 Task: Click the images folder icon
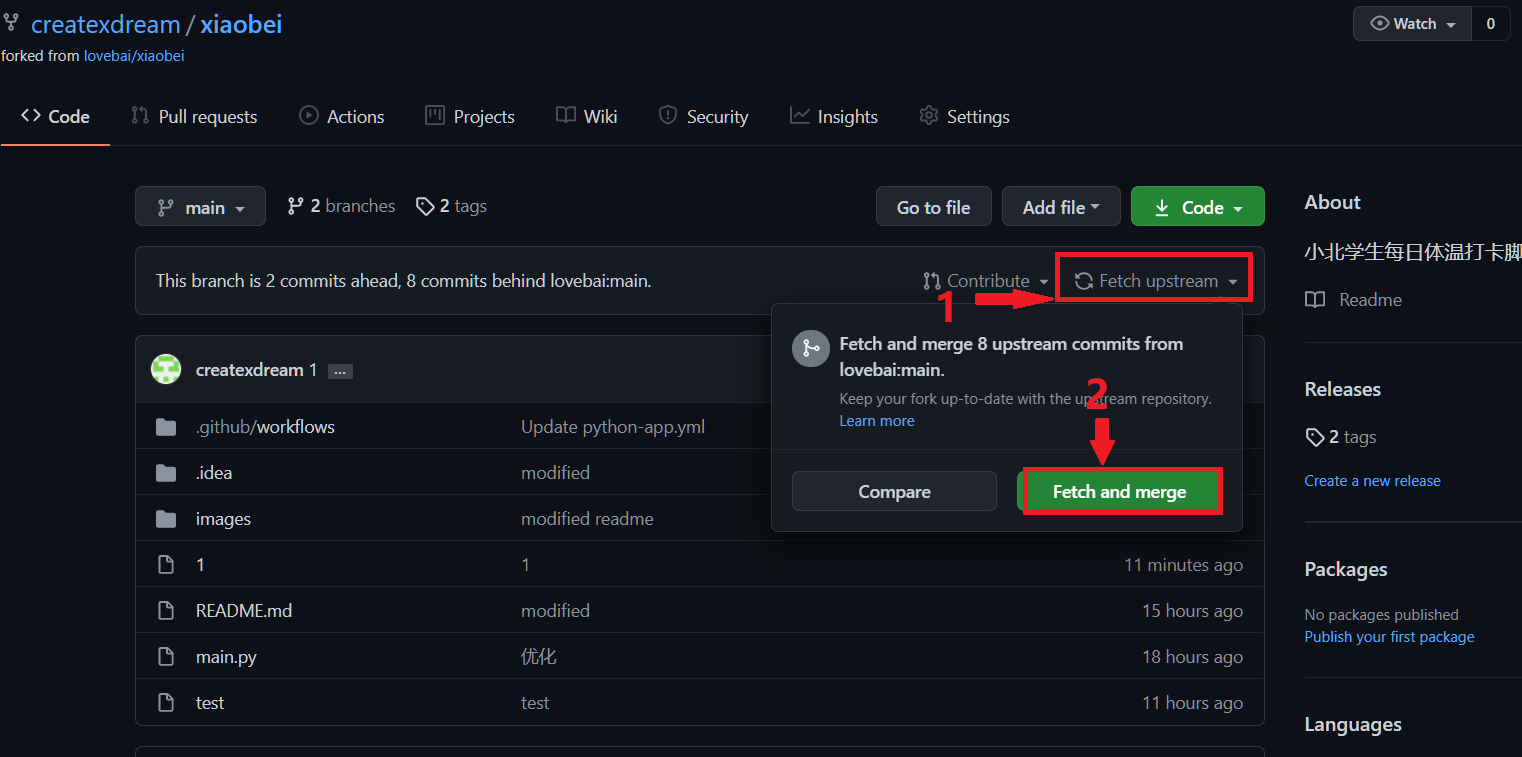(166, 519)
